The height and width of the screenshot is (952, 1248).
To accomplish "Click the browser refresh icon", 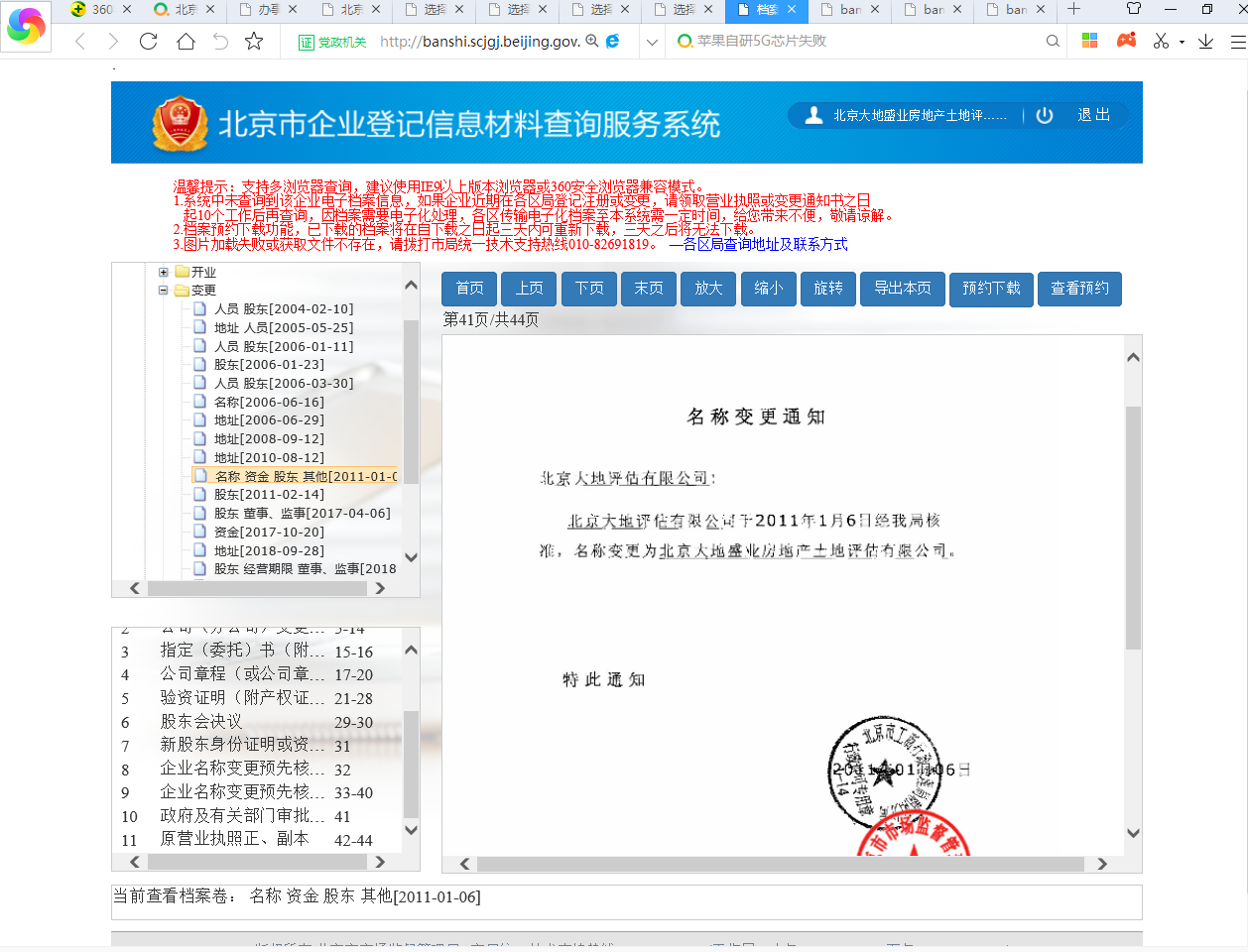I will click(x=149, y=42).
